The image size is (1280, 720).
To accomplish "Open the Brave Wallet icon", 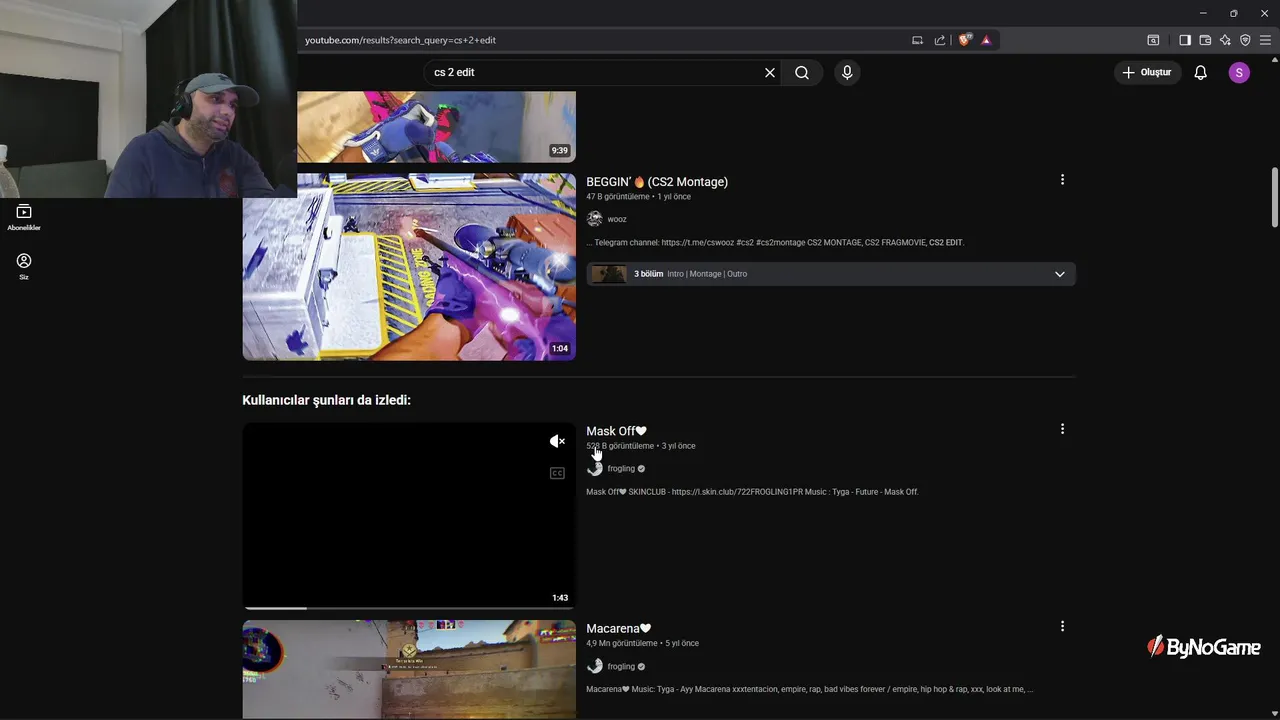I will [1205, 40].
